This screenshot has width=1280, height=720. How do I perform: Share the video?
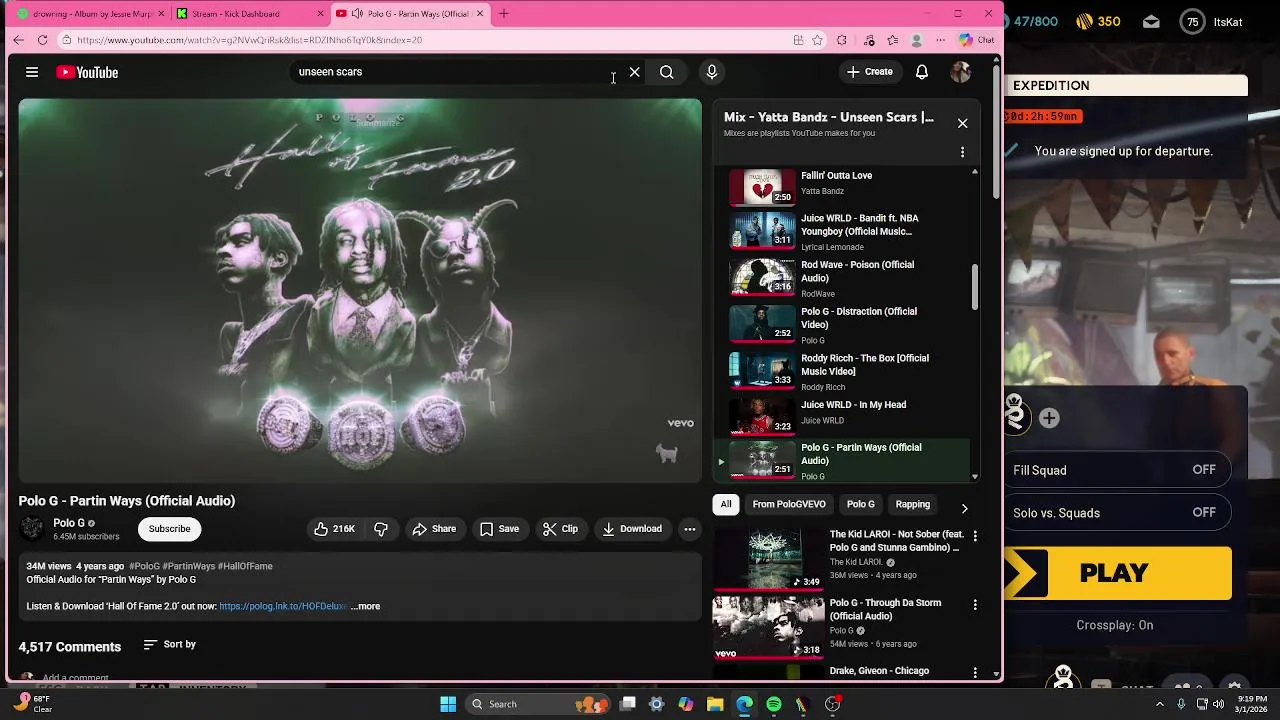tap(434, 529)
